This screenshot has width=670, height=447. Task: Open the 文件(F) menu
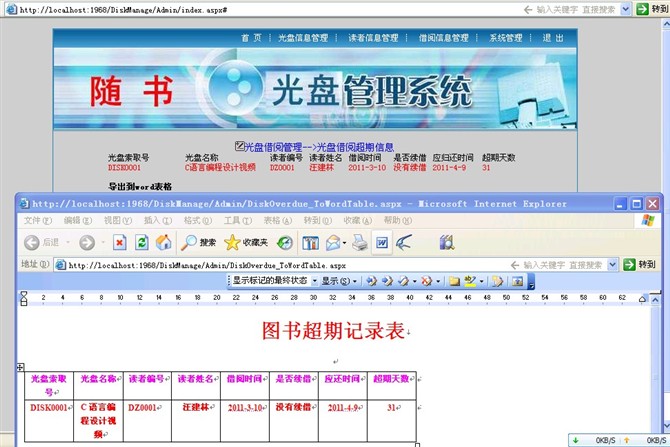pyautogui.click(x=38, y=220)
